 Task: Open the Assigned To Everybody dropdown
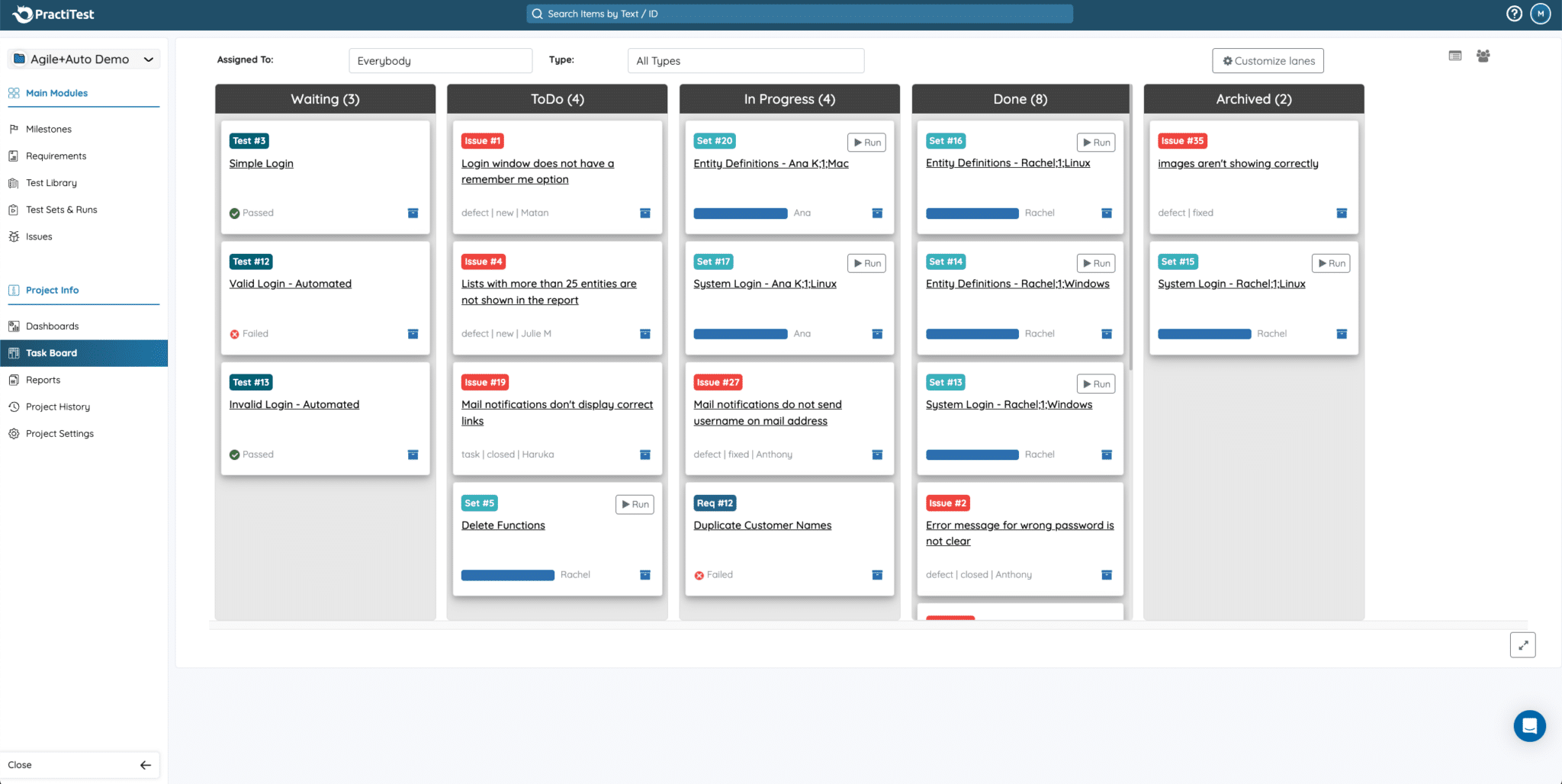point(440,60)
